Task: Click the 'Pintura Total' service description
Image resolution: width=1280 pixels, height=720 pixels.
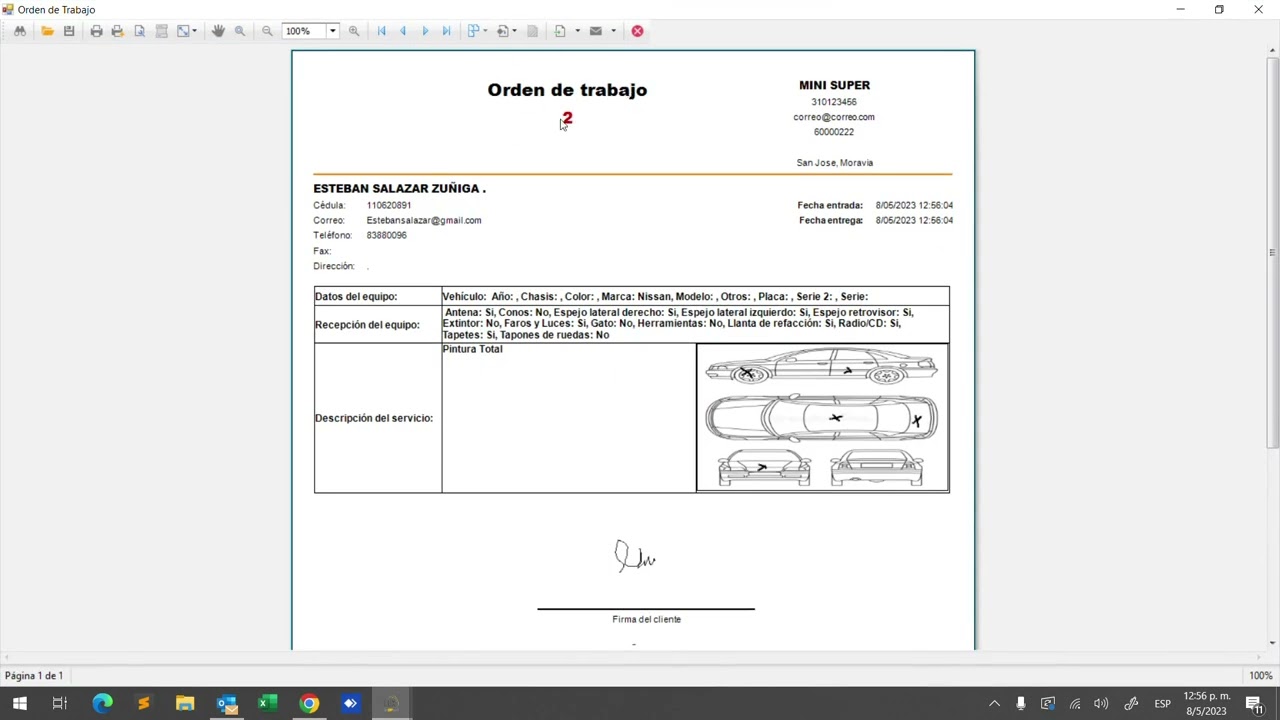Action: coord(472,349)
